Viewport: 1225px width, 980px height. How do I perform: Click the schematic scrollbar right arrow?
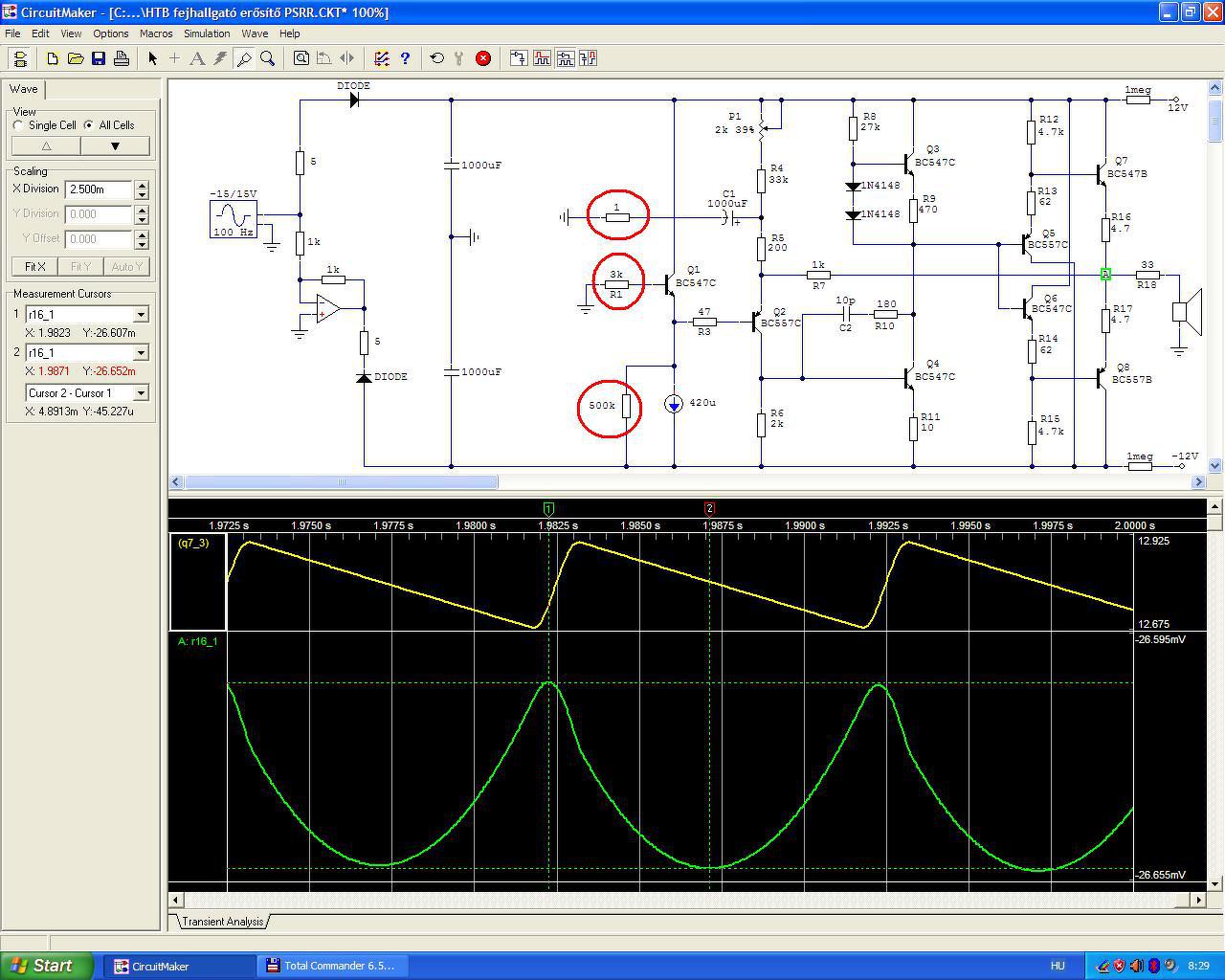point(1200,482)
